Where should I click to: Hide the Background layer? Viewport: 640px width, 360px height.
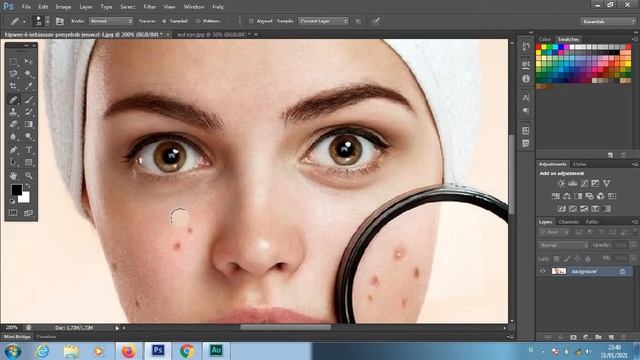543,271
